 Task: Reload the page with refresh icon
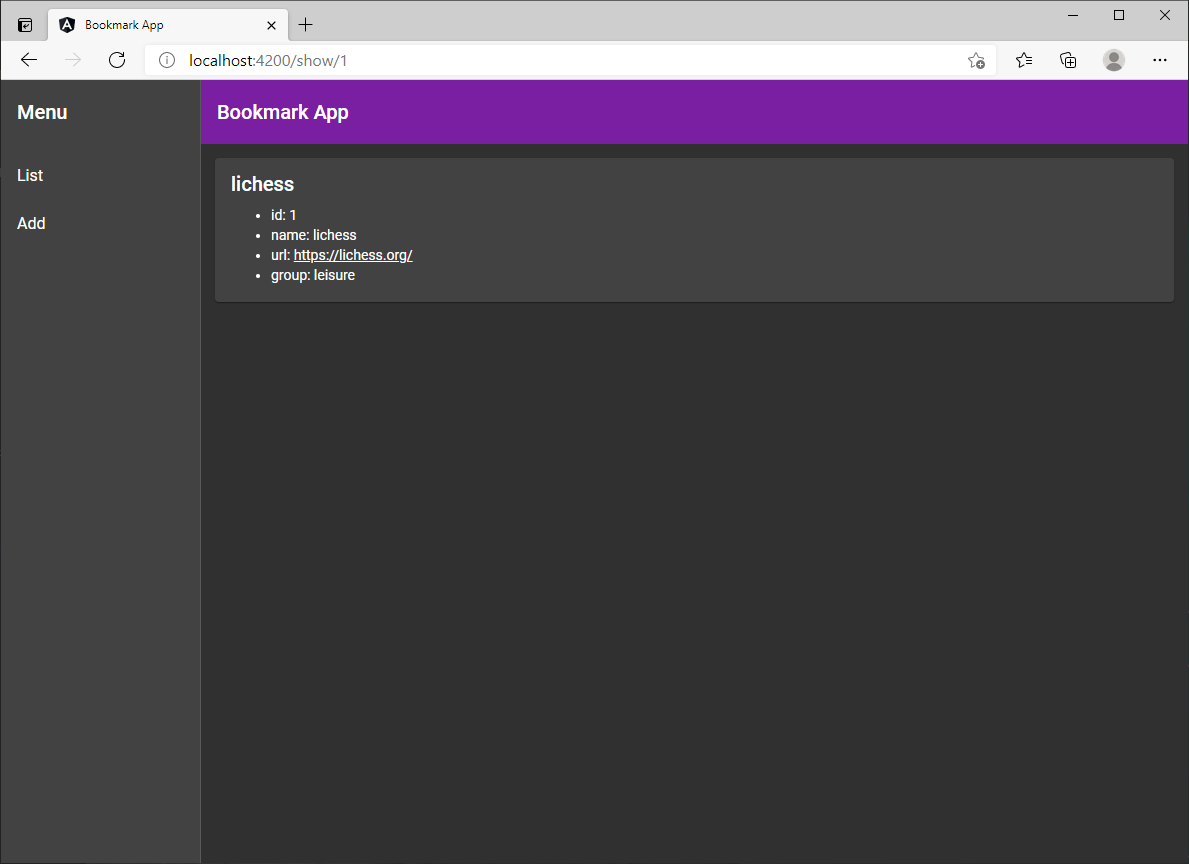(117, 60)
